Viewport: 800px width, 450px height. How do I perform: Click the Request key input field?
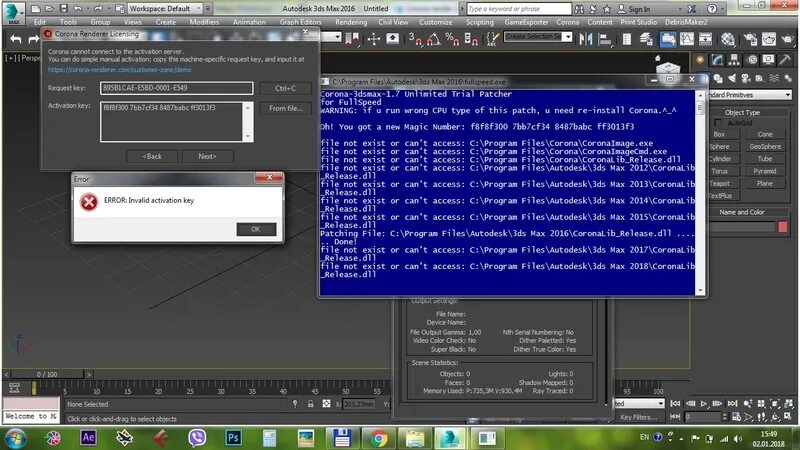point(177,88)
